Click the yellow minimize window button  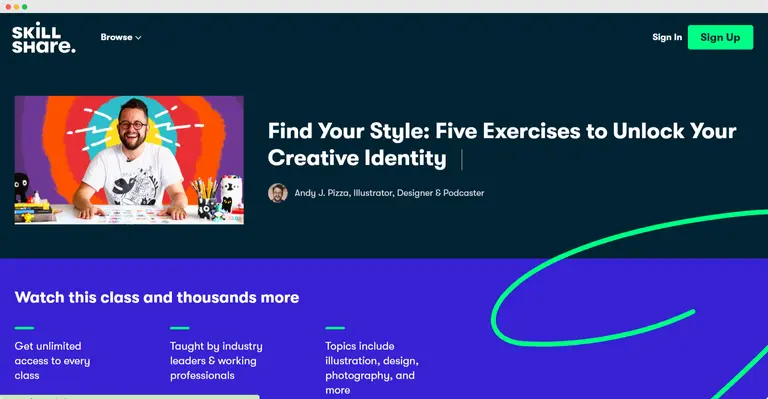point(16,7)
